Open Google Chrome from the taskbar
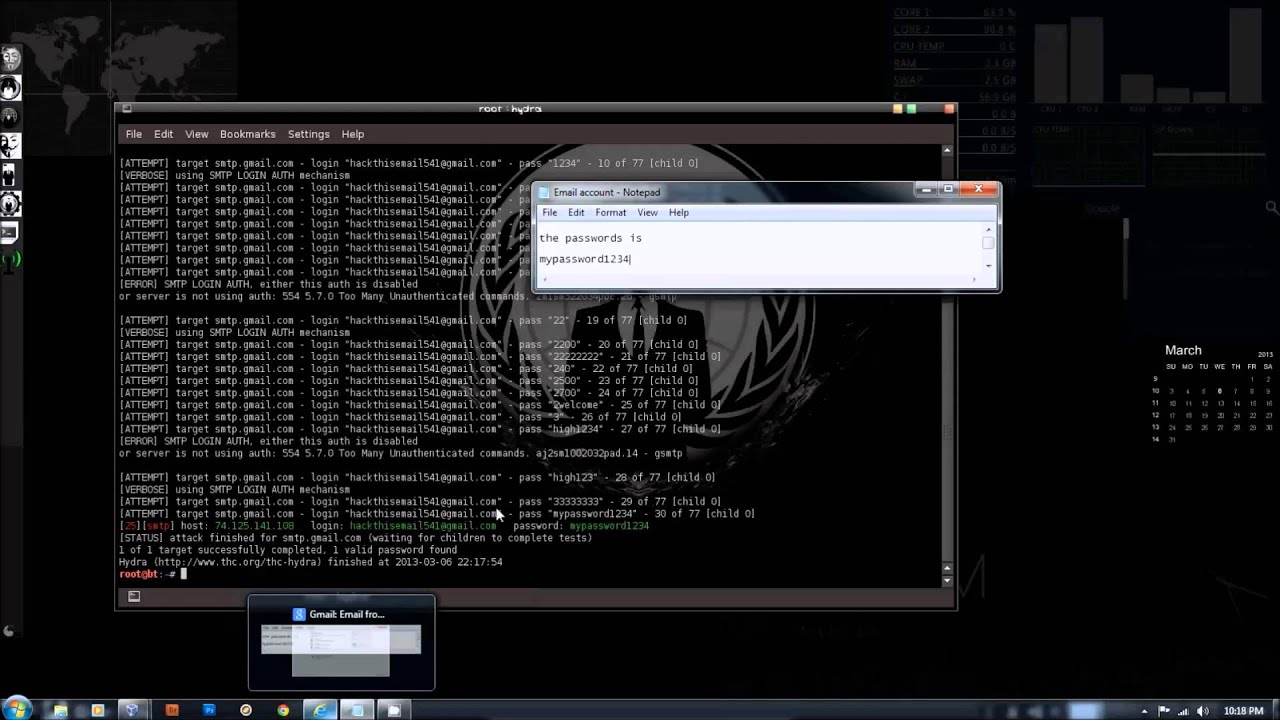The height and width of the screenshot is (720, 1280). click(x=283, y=710)
